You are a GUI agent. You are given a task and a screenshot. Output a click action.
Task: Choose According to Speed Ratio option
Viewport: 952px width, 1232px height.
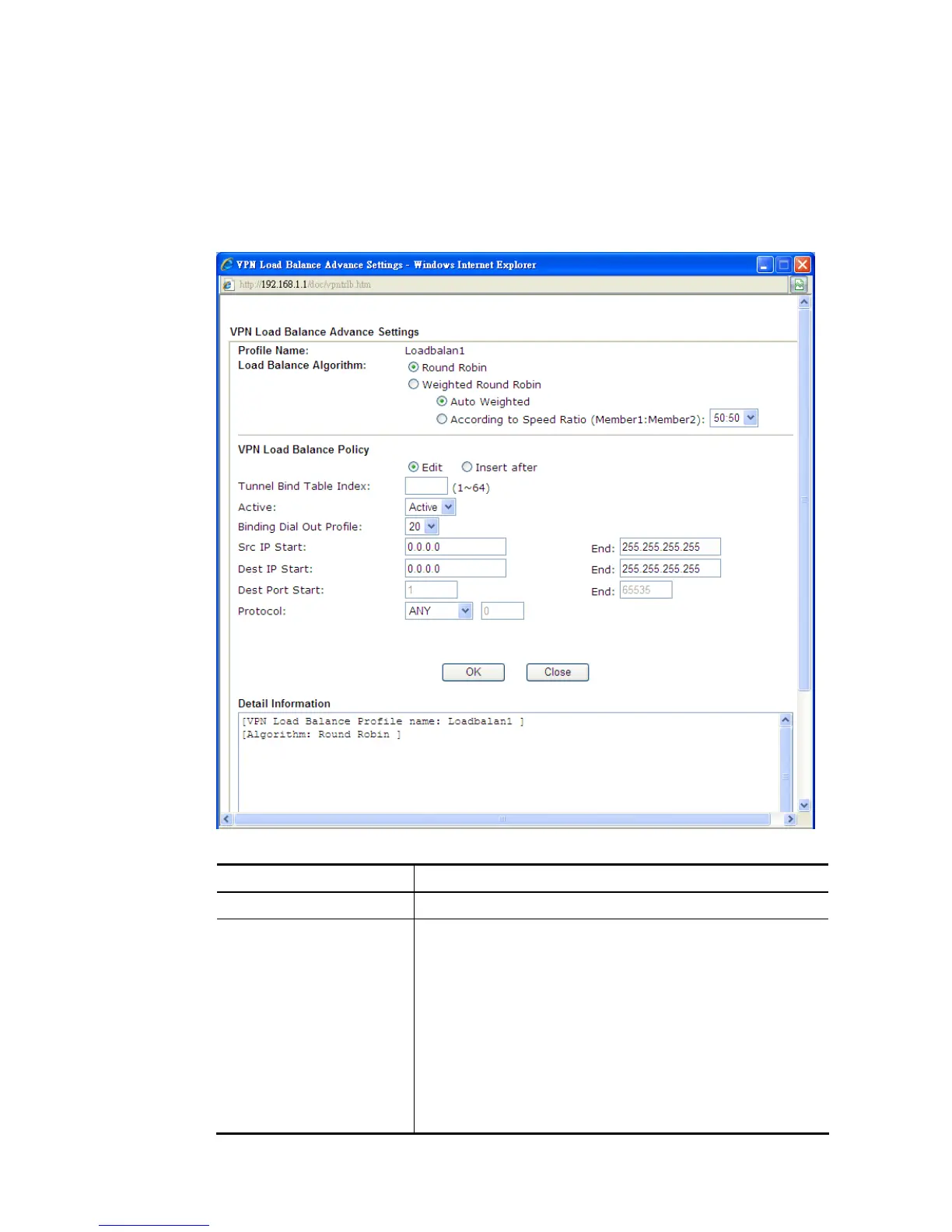click(442, 419)
